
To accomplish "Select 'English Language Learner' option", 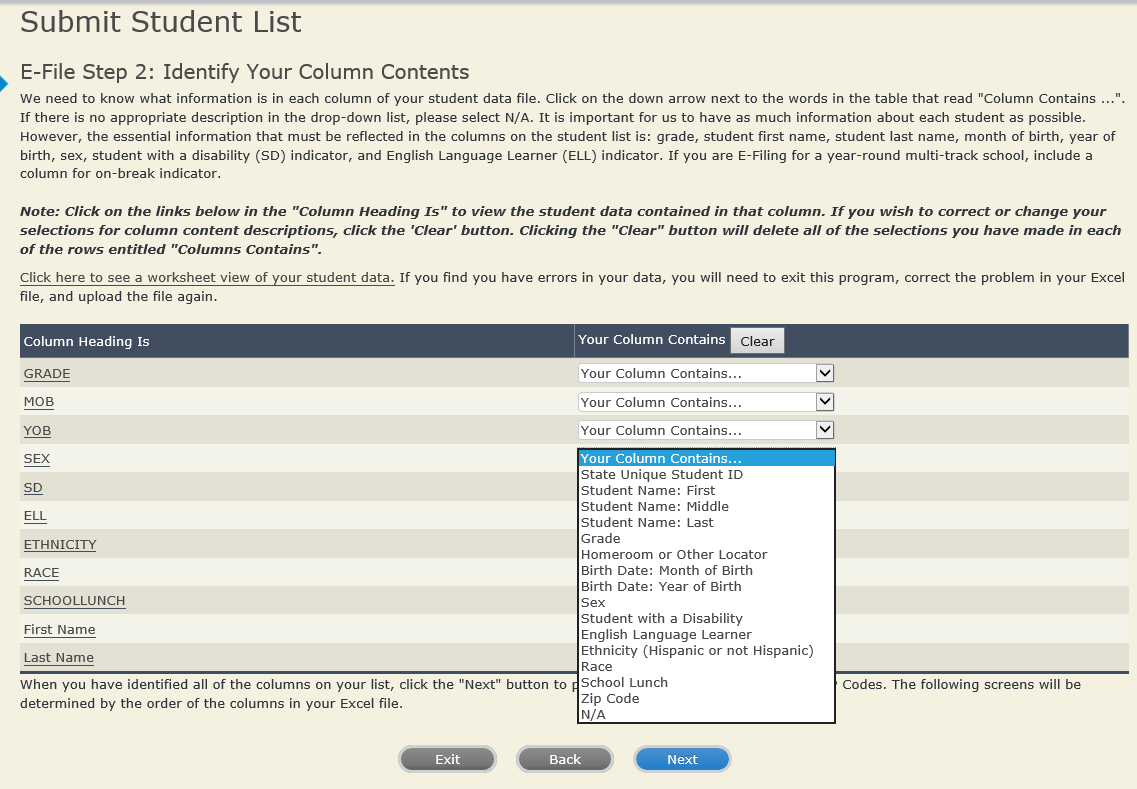I will (666, 635).
